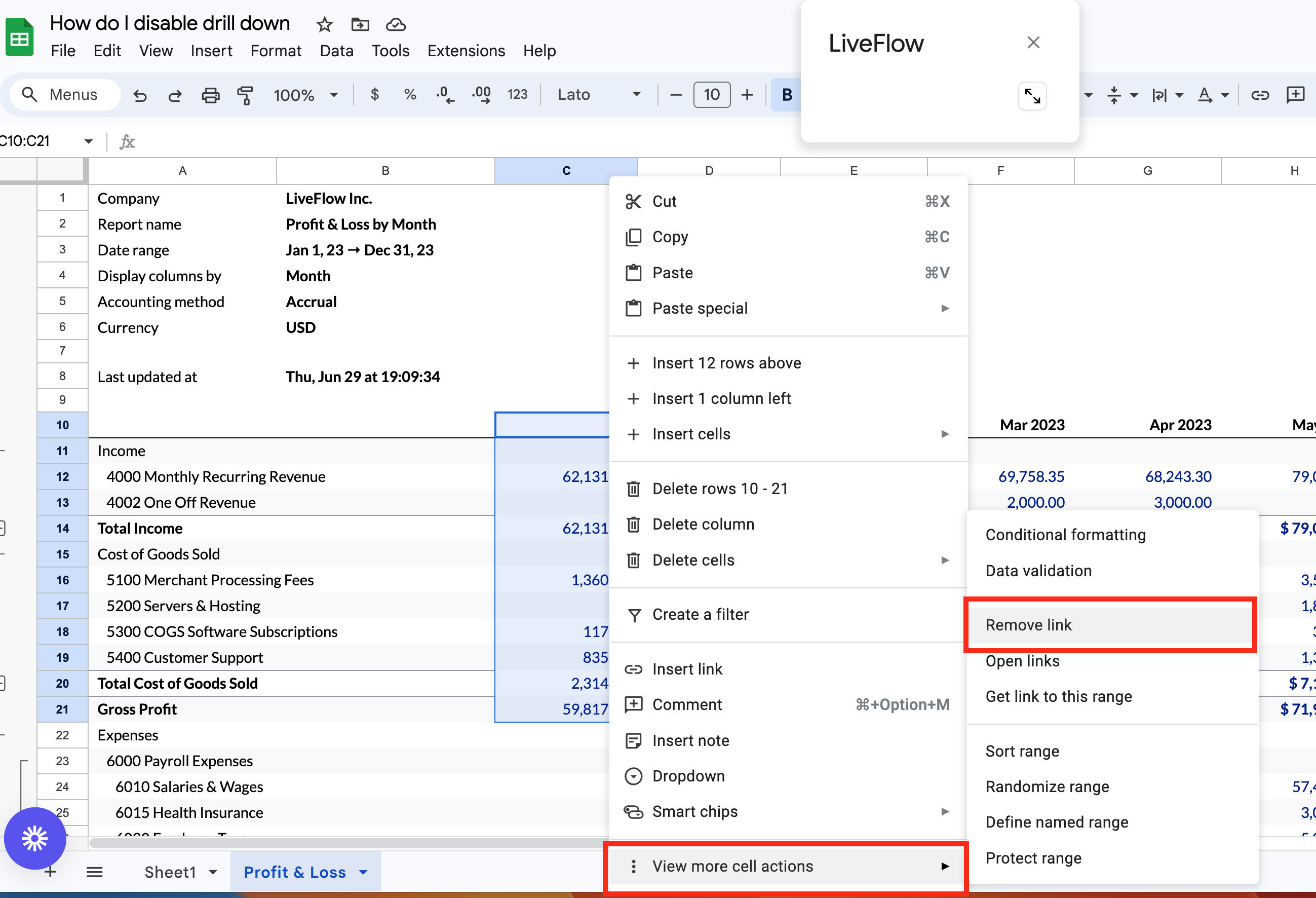
Task: Click the add comment toolbar icon
Action: coord(1296,95)
